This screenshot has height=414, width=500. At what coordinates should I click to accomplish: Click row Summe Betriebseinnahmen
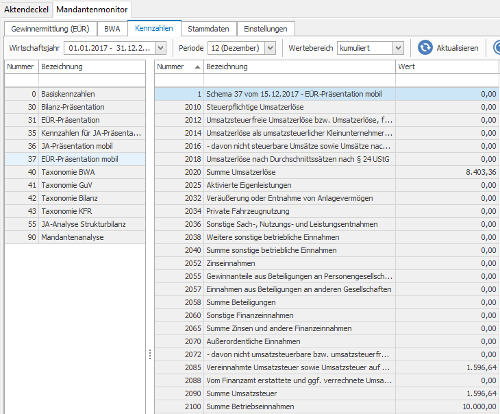click(327, 406)
